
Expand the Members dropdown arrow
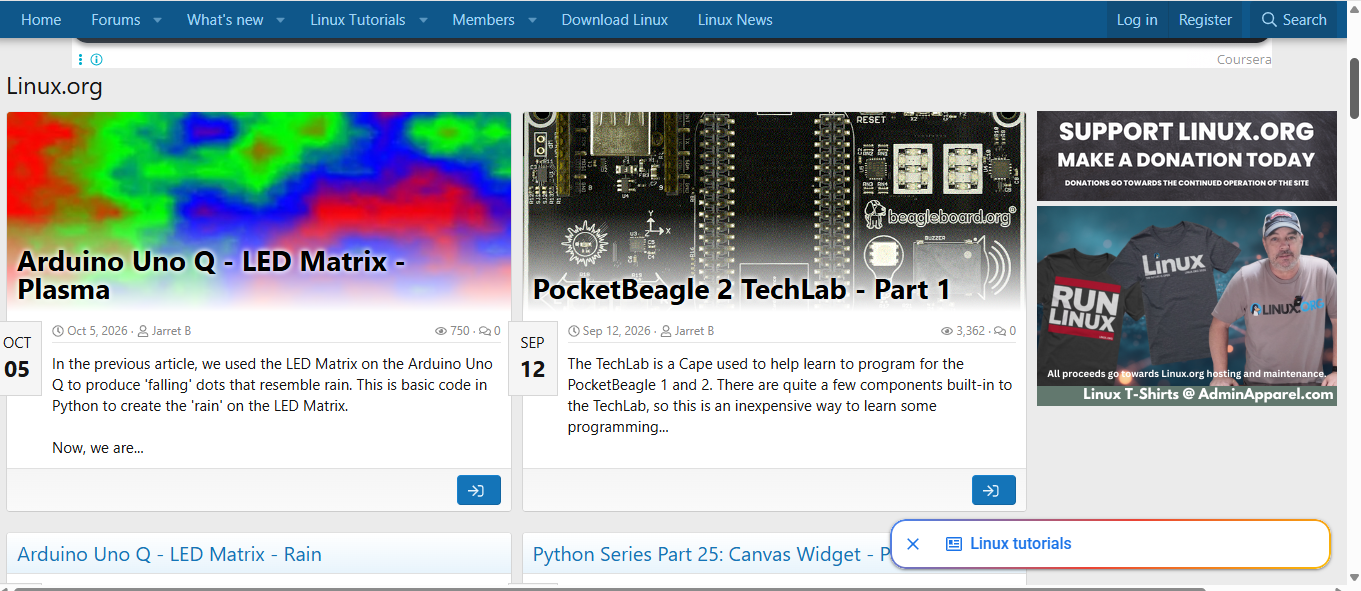tap(532, 20)
